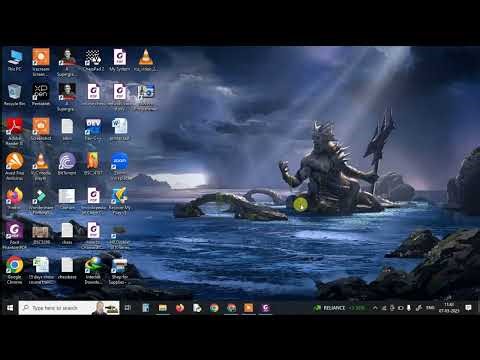Launch the Recover My Files shortcut
The height and width of the screenshot is (360, 480).
pos(119,201)
